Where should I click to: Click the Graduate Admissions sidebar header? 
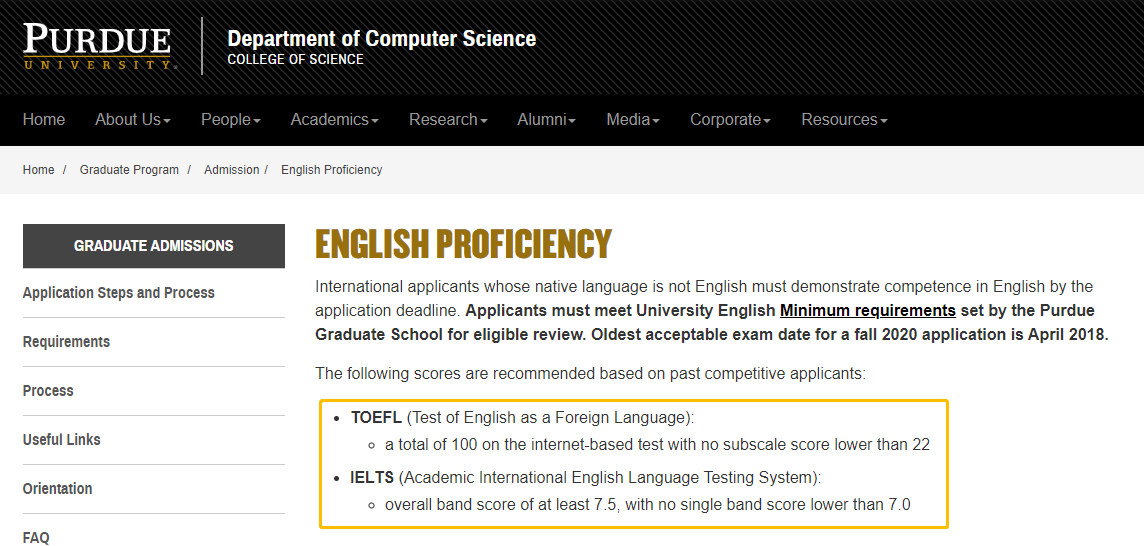154,246
